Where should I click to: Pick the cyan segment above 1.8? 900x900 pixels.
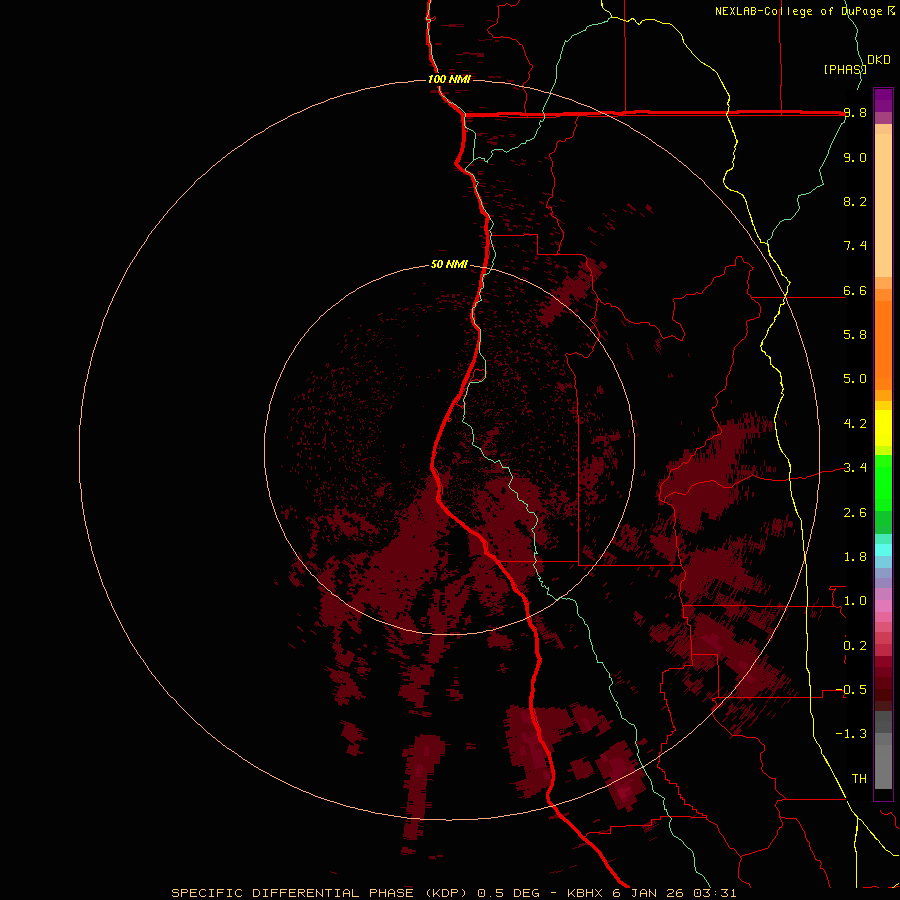point(883,550)
